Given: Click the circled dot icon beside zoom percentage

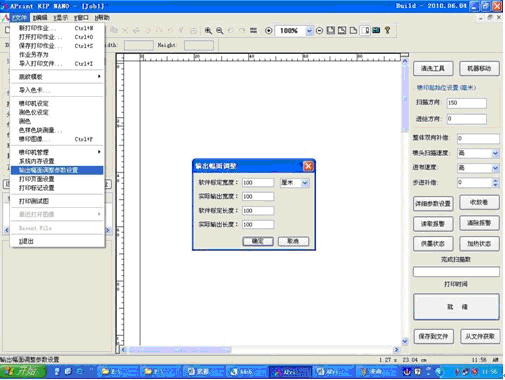Looking at the screenshot, I should [x=268, y=31].
